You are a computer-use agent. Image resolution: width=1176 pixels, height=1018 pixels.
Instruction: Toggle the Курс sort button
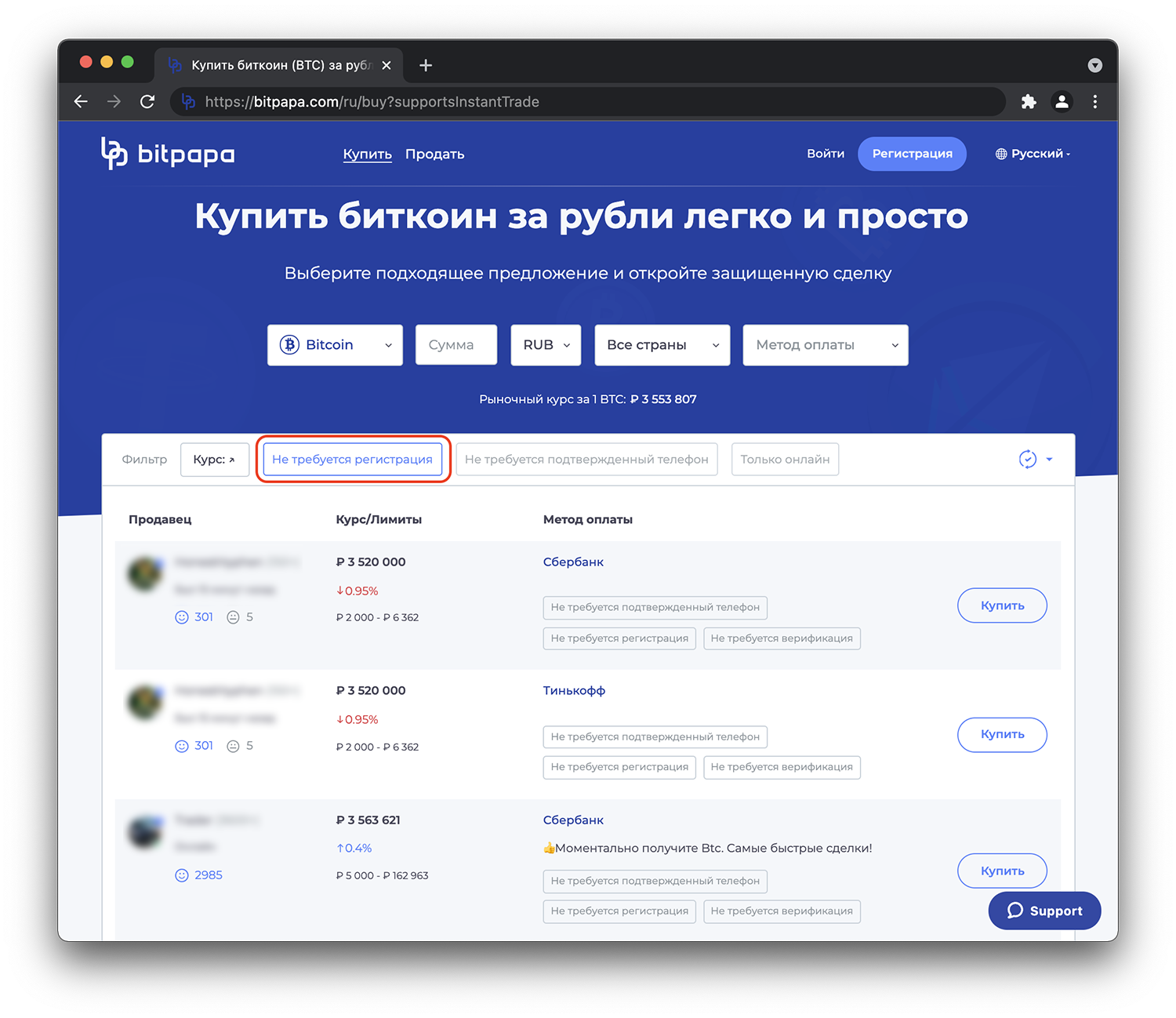pos(214,460)
